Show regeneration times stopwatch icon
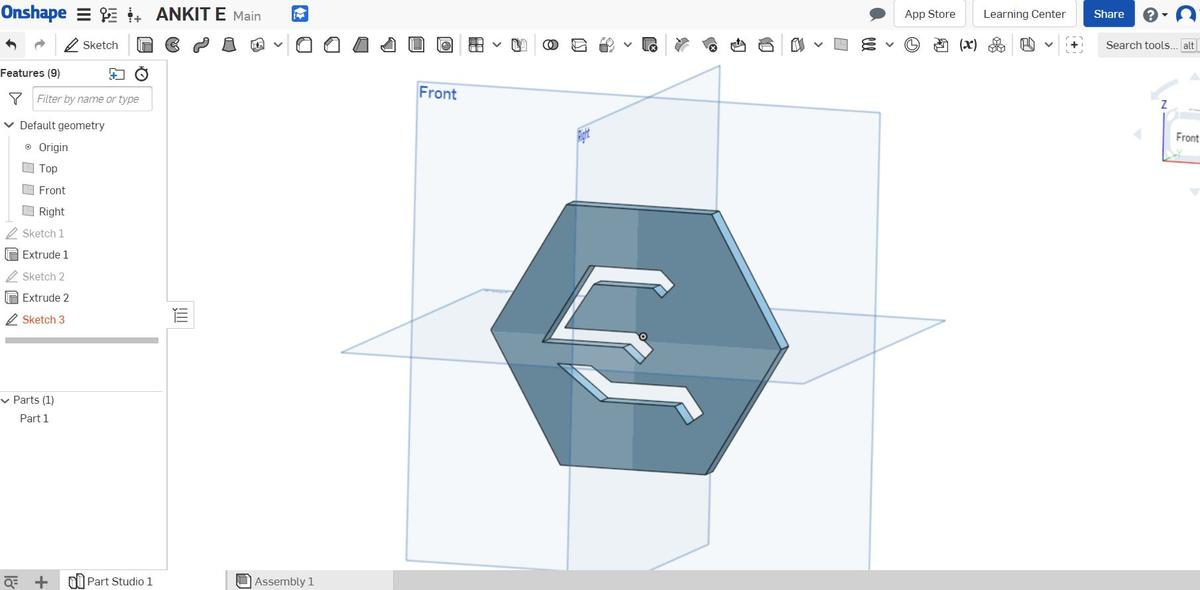Screen dimensions: 1200x590 click(x=142, y=74)
